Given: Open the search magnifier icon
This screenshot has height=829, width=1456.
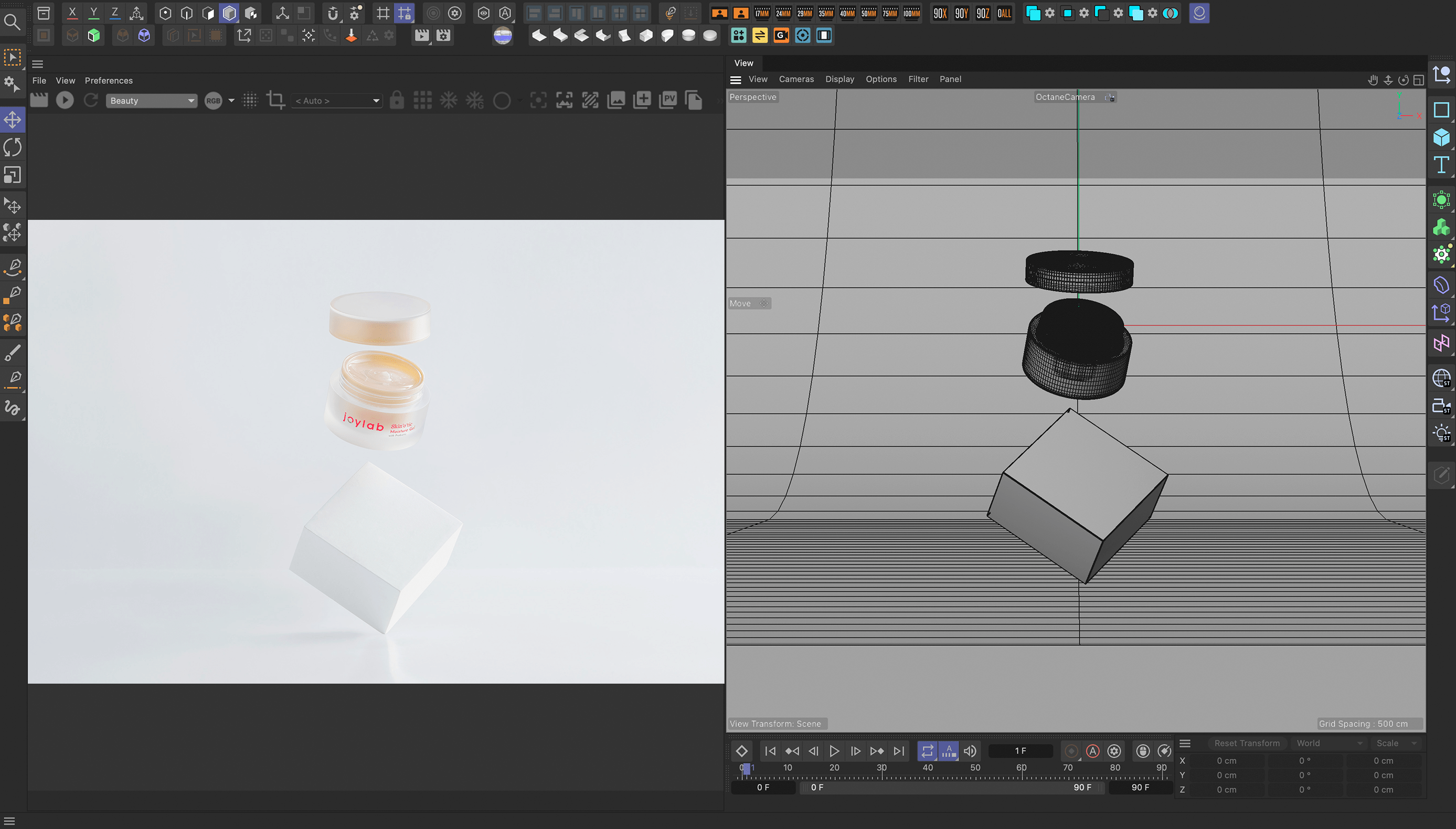Looking at the screenshot, I should coord(12,22).
